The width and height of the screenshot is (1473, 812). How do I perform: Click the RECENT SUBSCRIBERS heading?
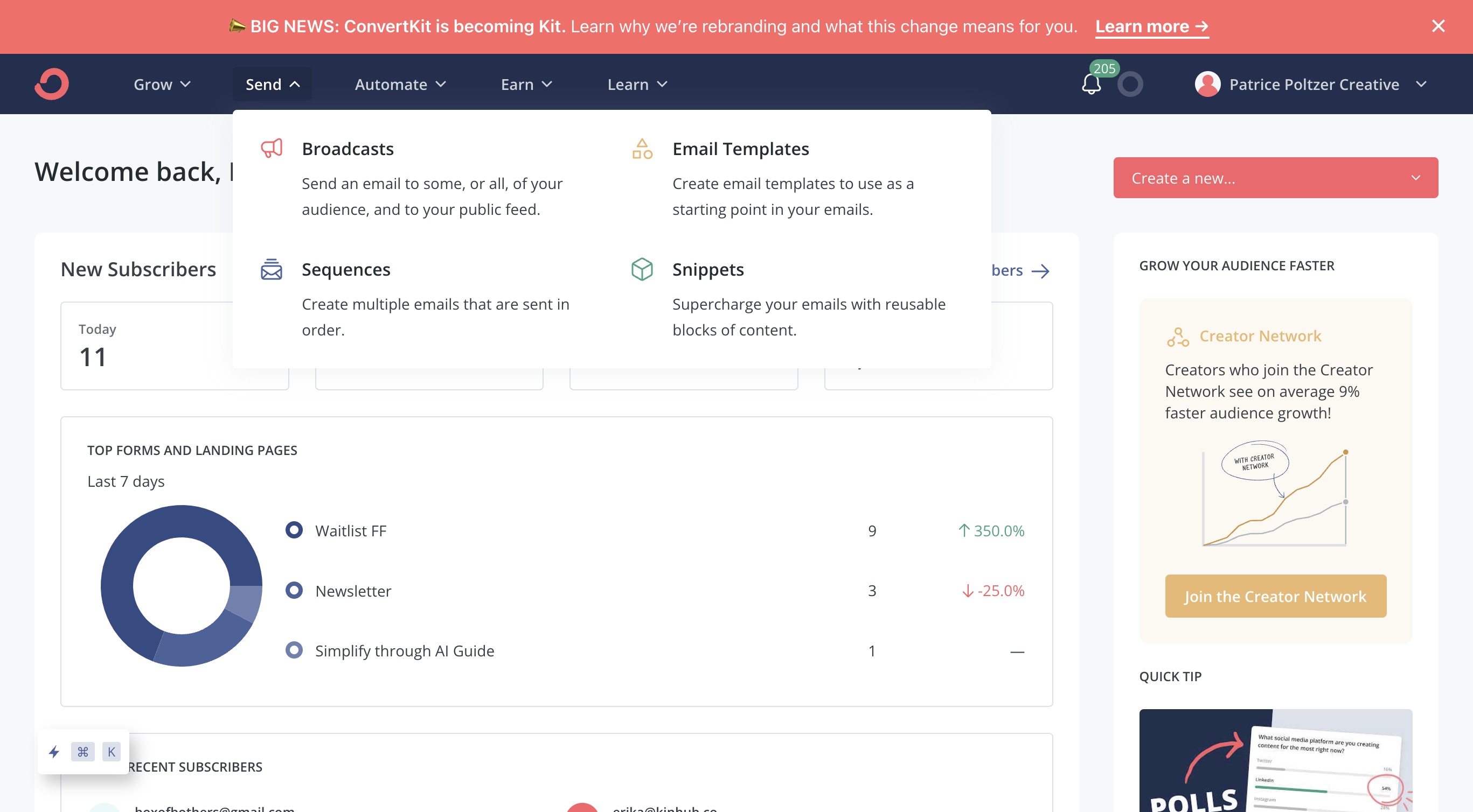pos(195,767)
